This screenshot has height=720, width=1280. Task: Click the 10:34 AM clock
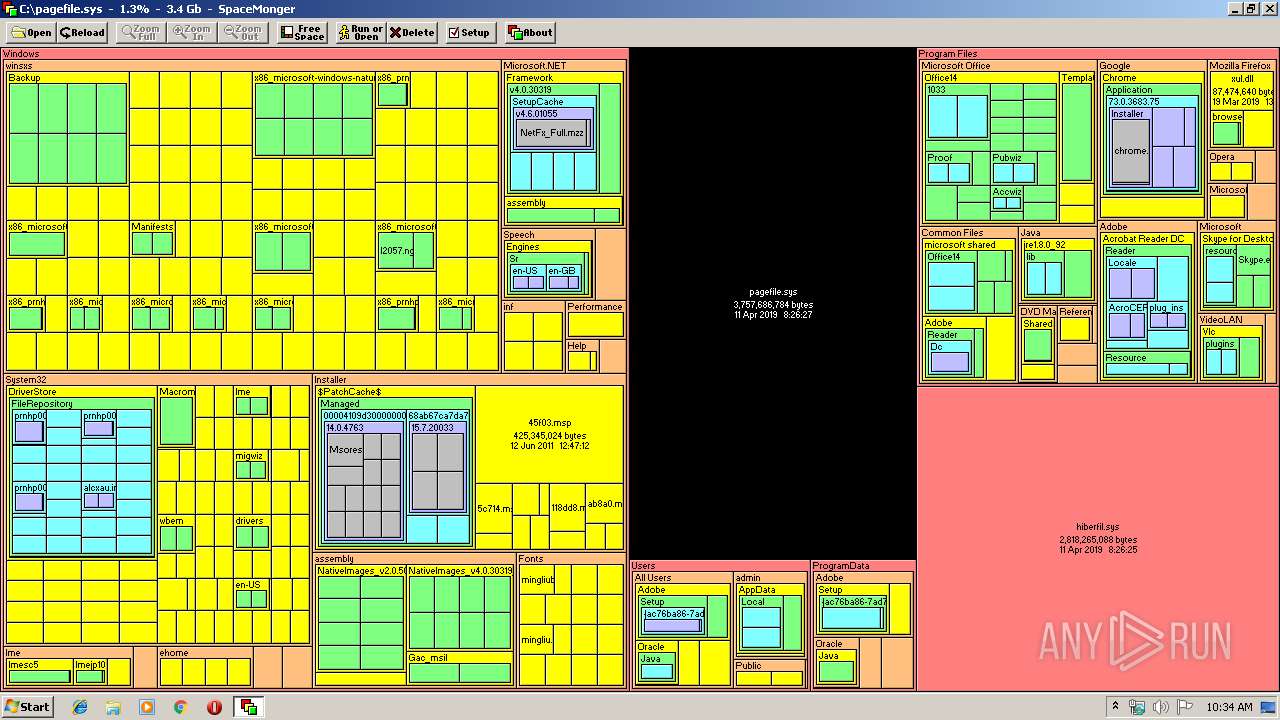click(x=1229, y=707)
